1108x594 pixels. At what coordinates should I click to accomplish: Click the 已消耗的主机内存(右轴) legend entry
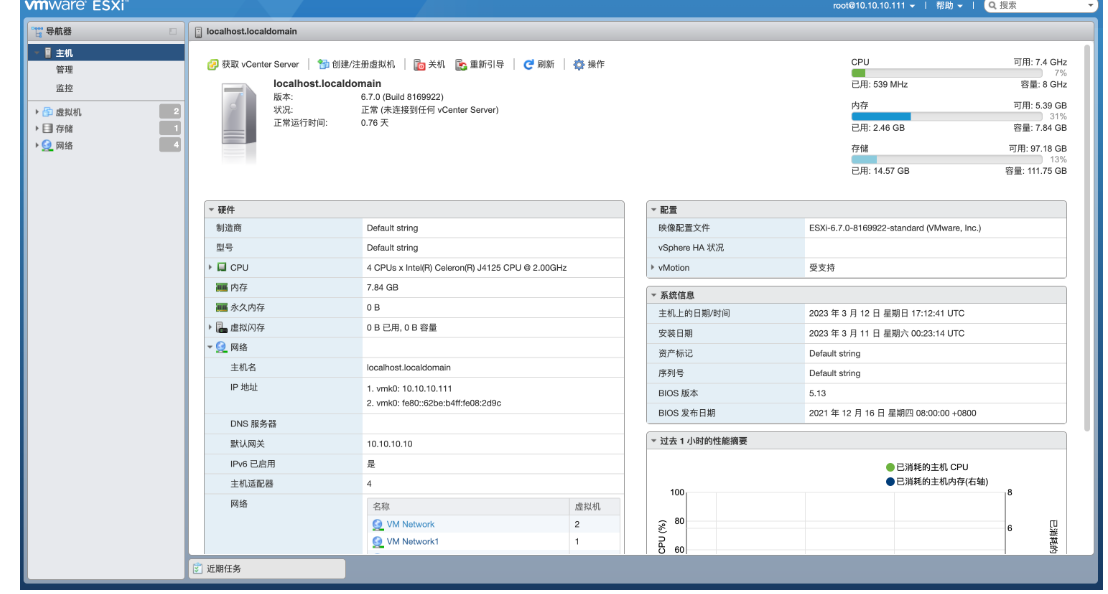point(937,482)
